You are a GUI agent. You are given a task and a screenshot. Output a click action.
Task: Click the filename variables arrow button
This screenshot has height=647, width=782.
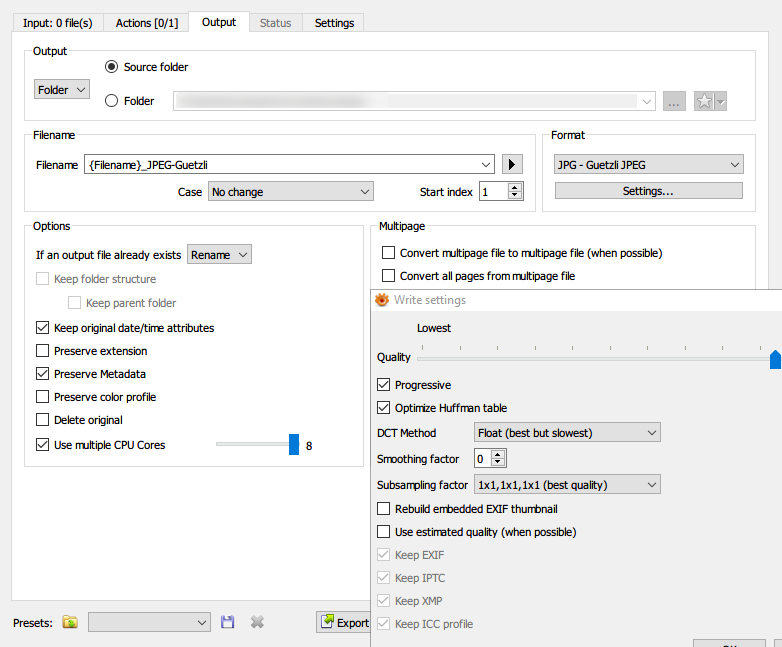point(512,164)
